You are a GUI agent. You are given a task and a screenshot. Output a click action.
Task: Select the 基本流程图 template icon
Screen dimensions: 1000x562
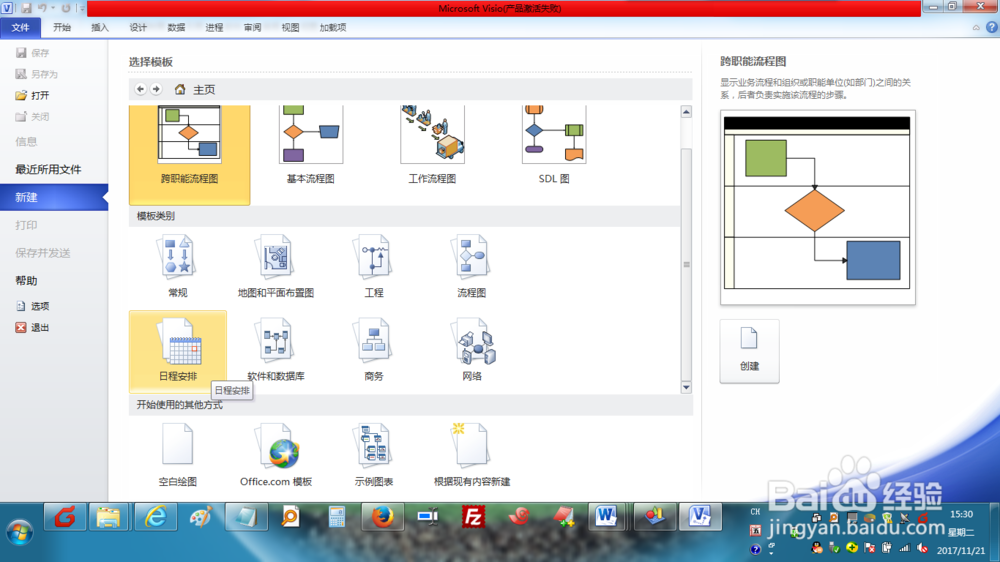coord(311,134)
